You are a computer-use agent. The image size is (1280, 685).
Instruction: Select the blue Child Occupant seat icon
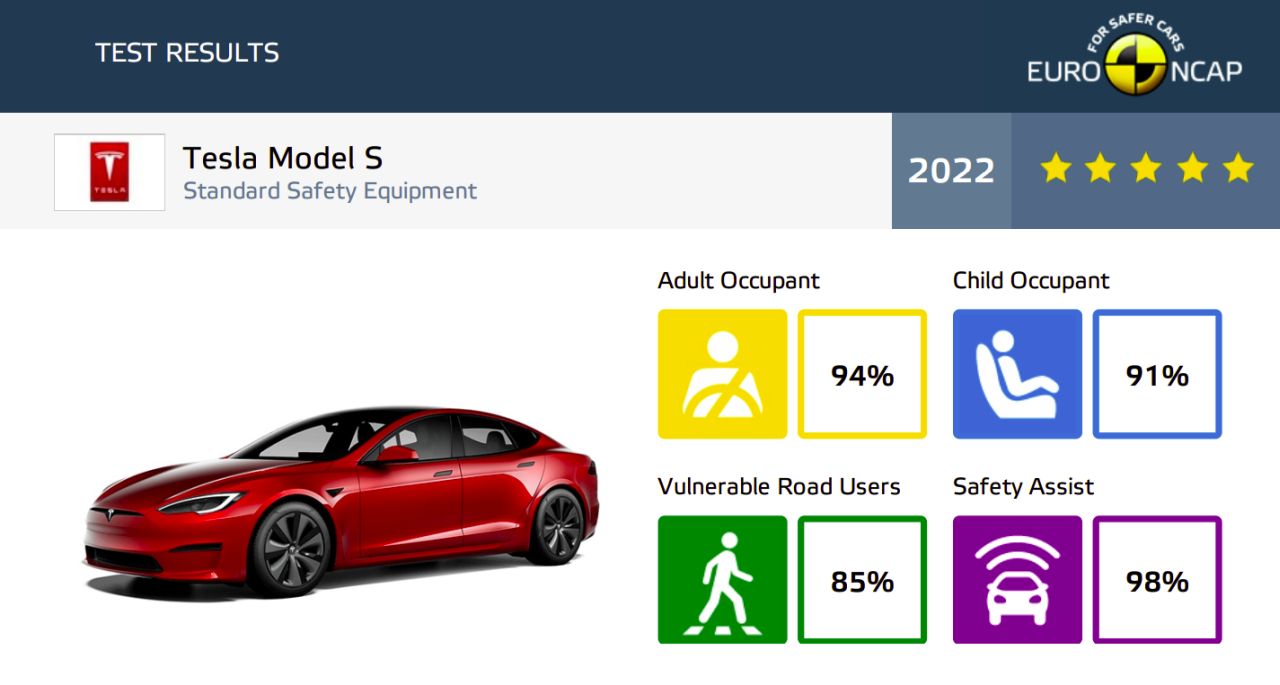(x=1017, y=374)
